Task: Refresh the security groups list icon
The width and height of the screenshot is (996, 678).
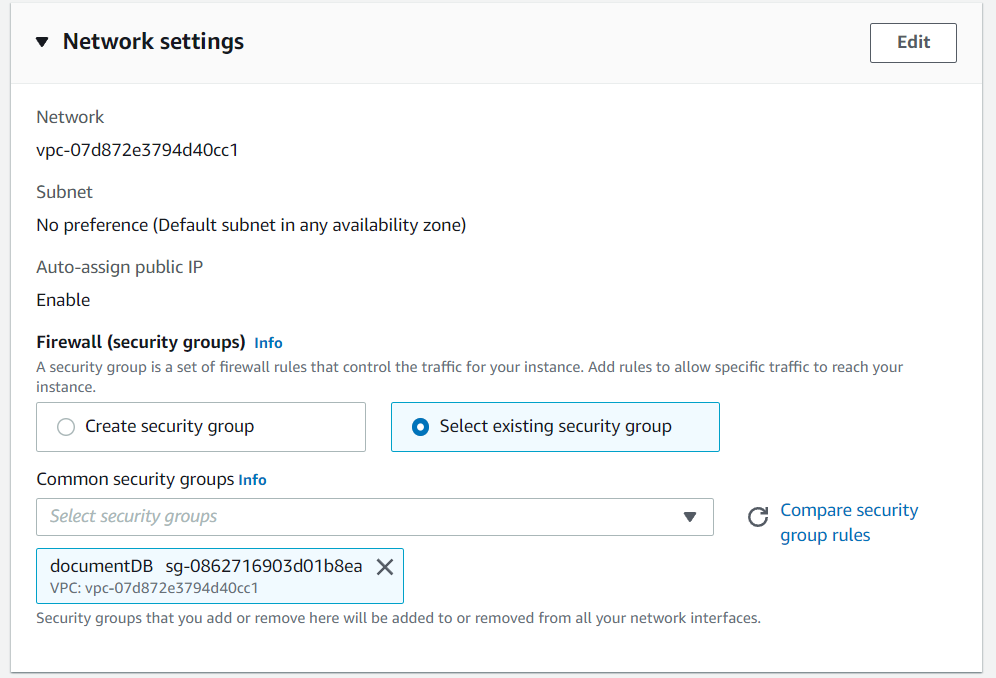Action: 758,517
